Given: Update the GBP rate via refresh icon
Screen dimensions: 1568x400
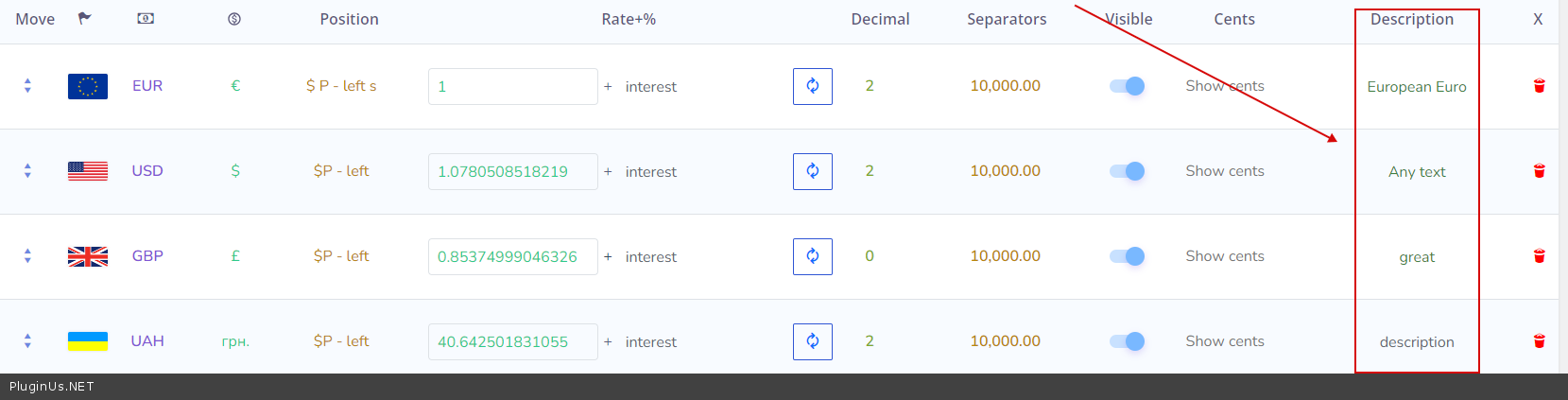Looking at the screenshot, I should [812, 256].
